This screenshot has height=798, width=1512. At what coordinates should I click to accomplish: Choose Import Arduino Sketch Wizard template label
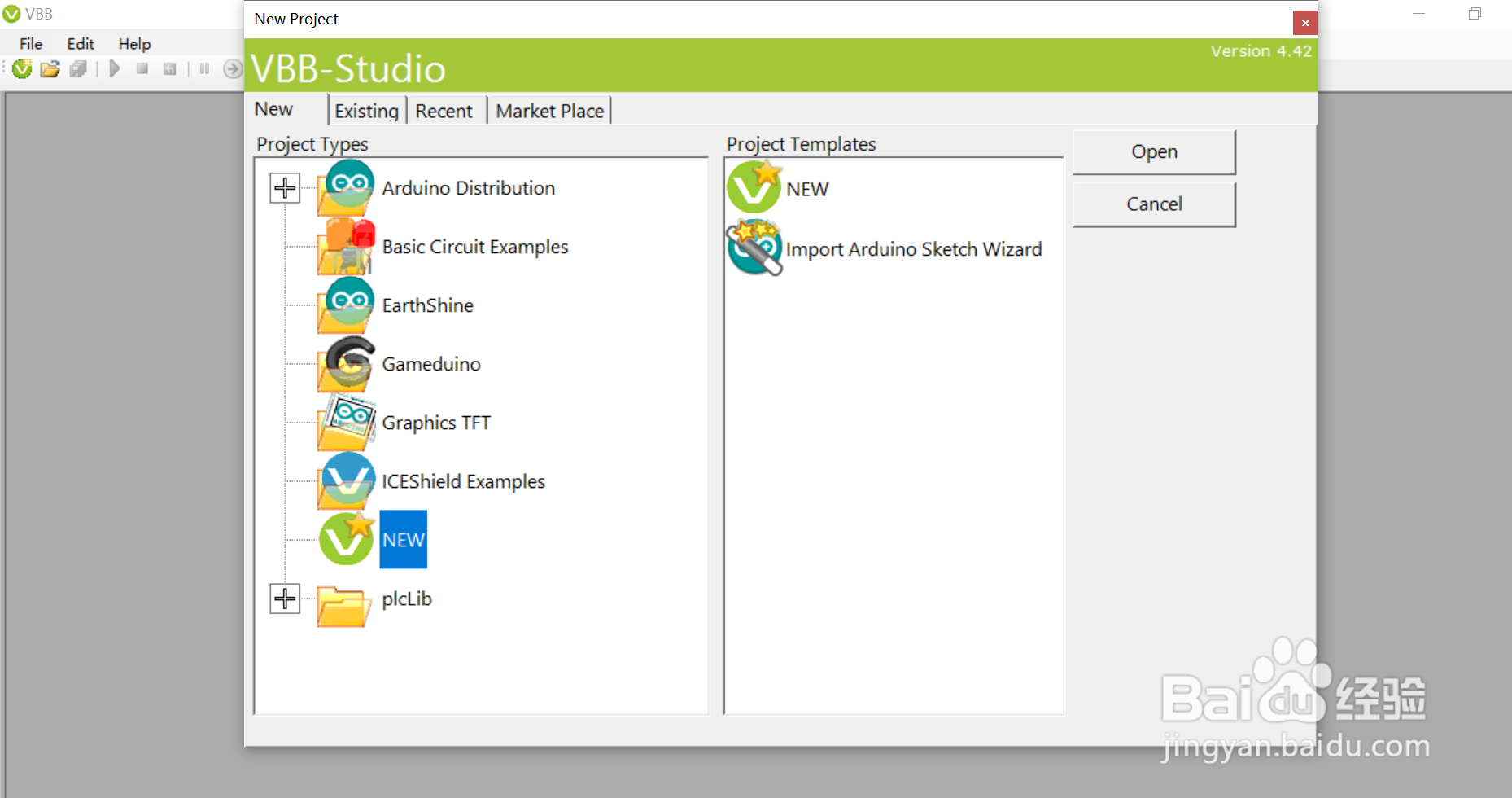pyautogui.click(x=914, y=249)
